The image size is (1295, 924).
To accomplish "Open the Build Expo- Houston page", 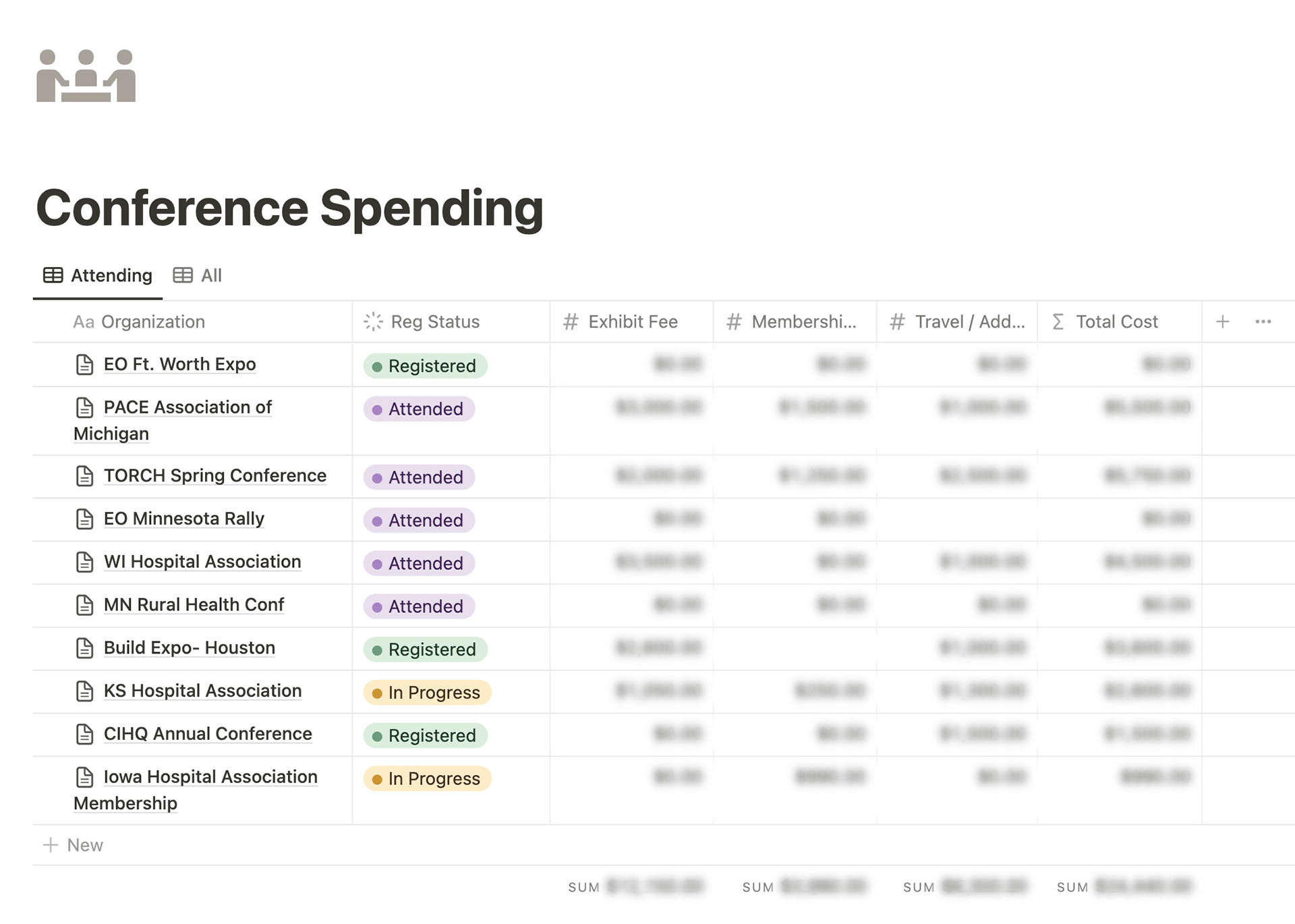I will [189, 648].
